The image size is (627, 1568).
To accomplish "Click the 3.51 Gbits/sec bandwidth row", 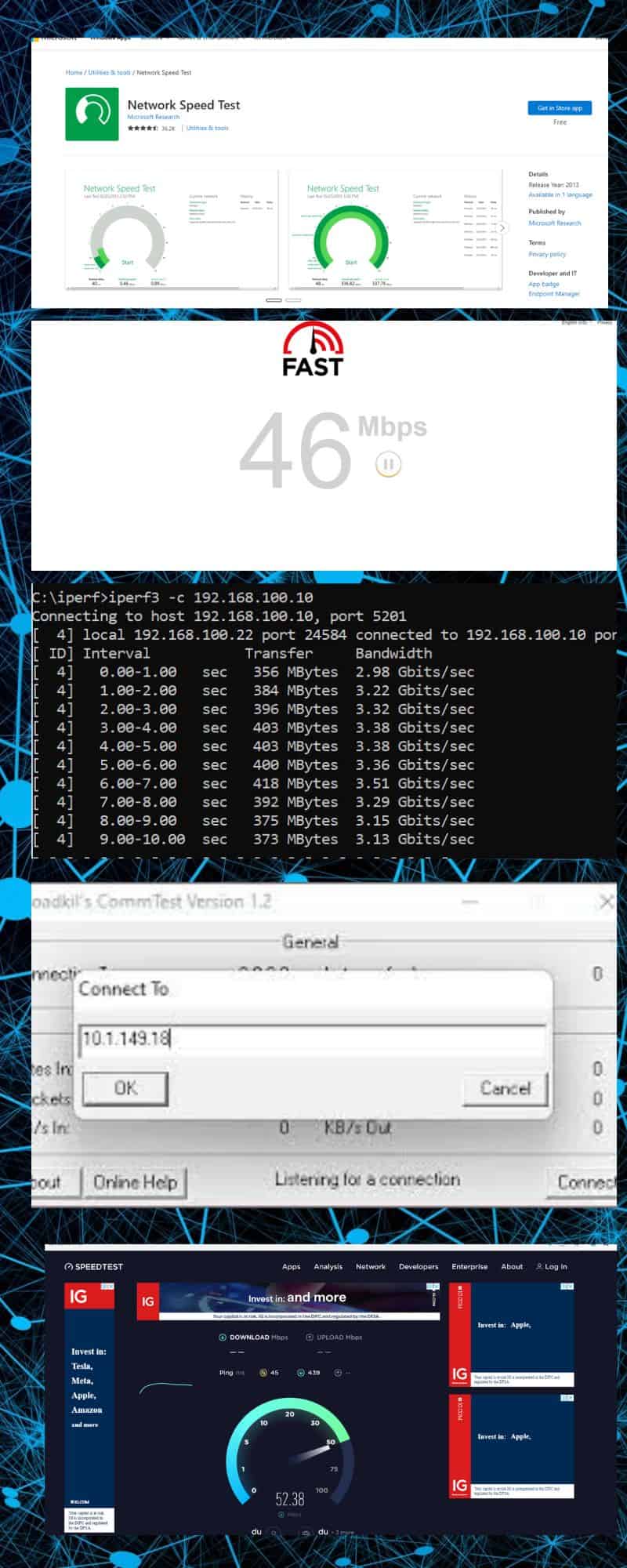I will coord(253,783).
